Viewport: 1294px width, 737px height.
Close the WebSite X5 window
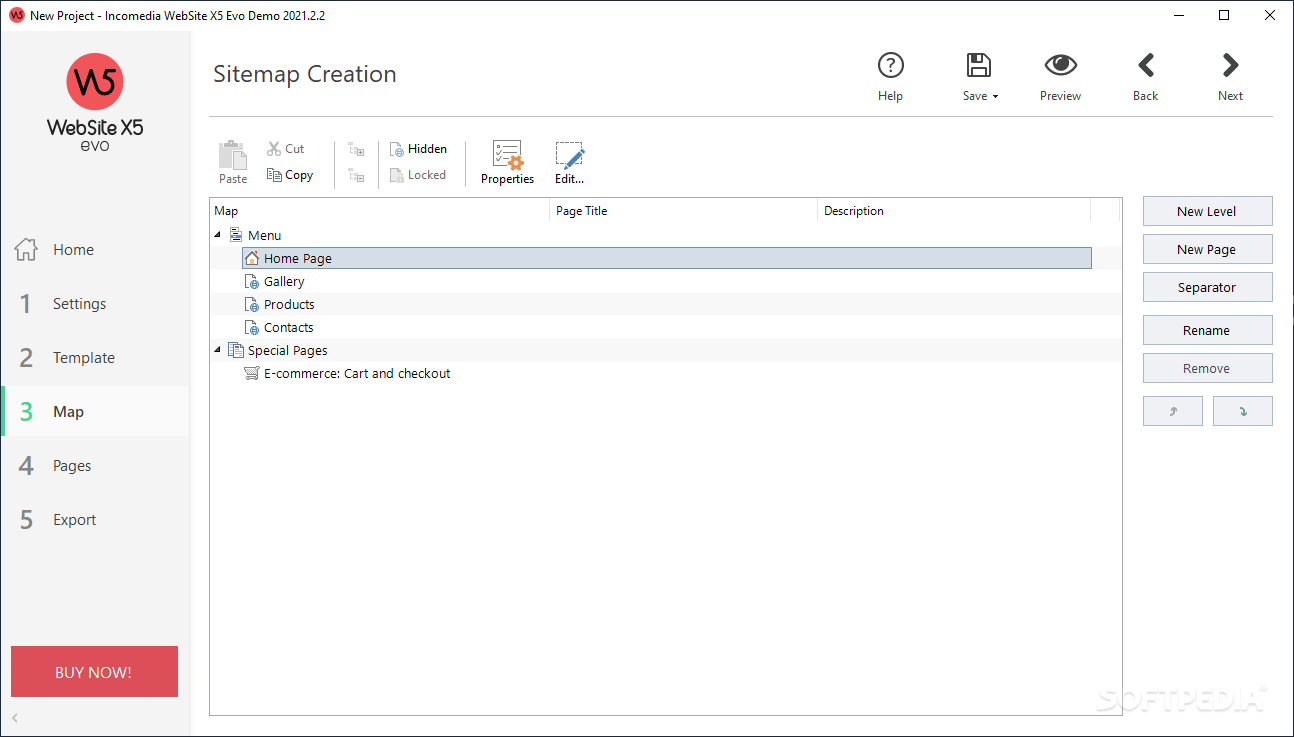[1270, 16]
